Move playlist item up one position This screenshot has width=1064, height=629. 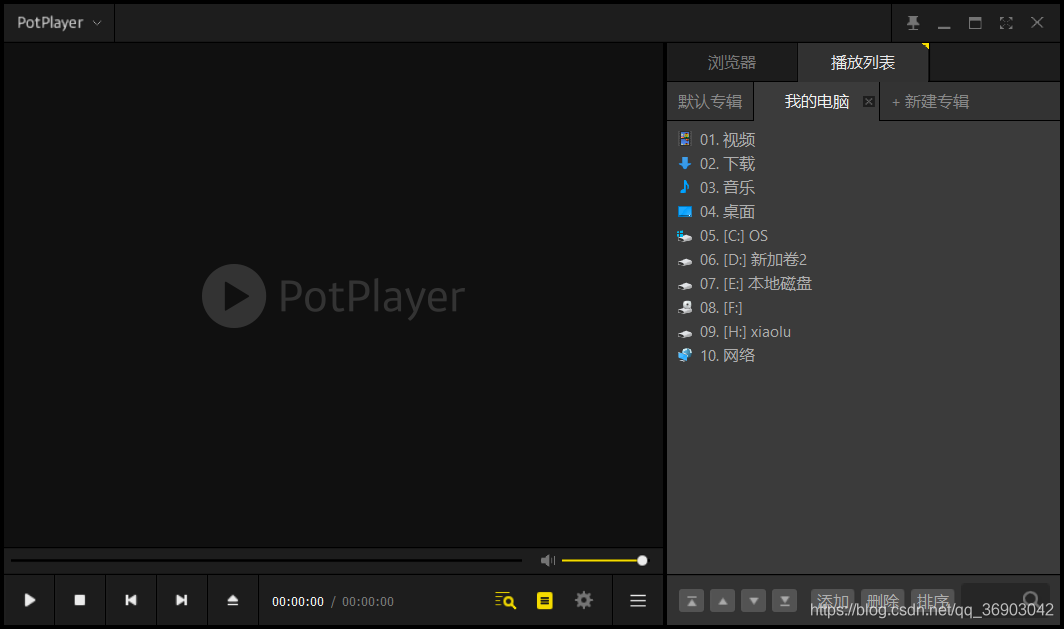coord(722,600)
